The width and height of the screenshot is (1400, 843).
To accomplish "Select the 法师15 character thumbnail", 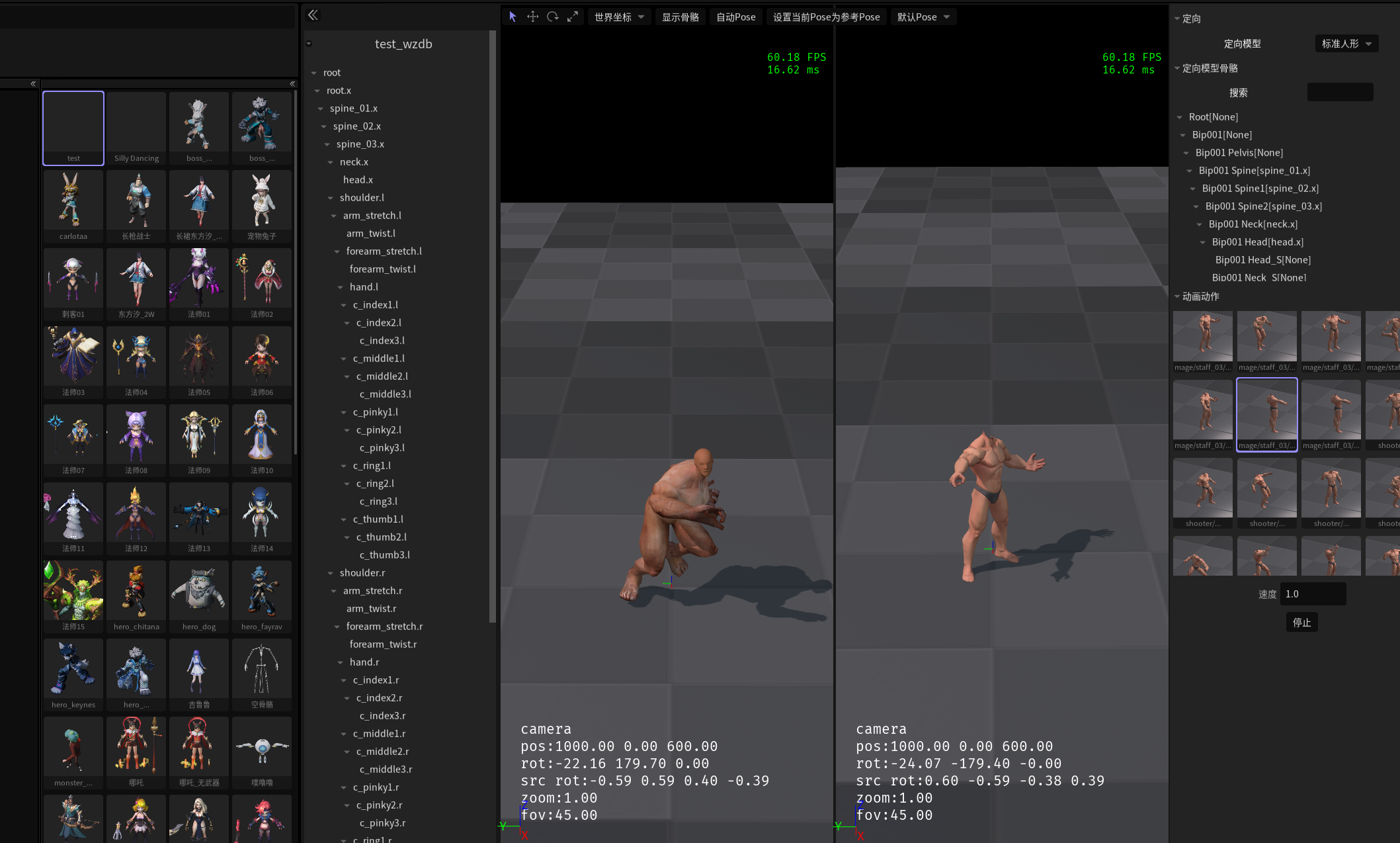I will [73, 597].
